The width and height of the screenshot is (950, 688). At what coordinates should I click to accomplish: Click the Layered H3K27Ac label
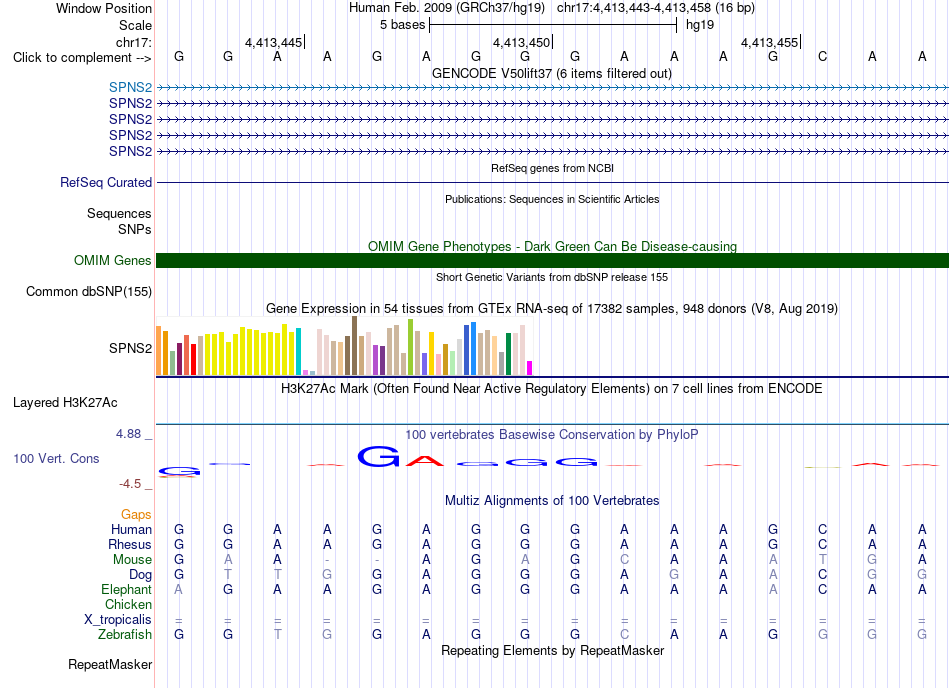click(65, 403)
